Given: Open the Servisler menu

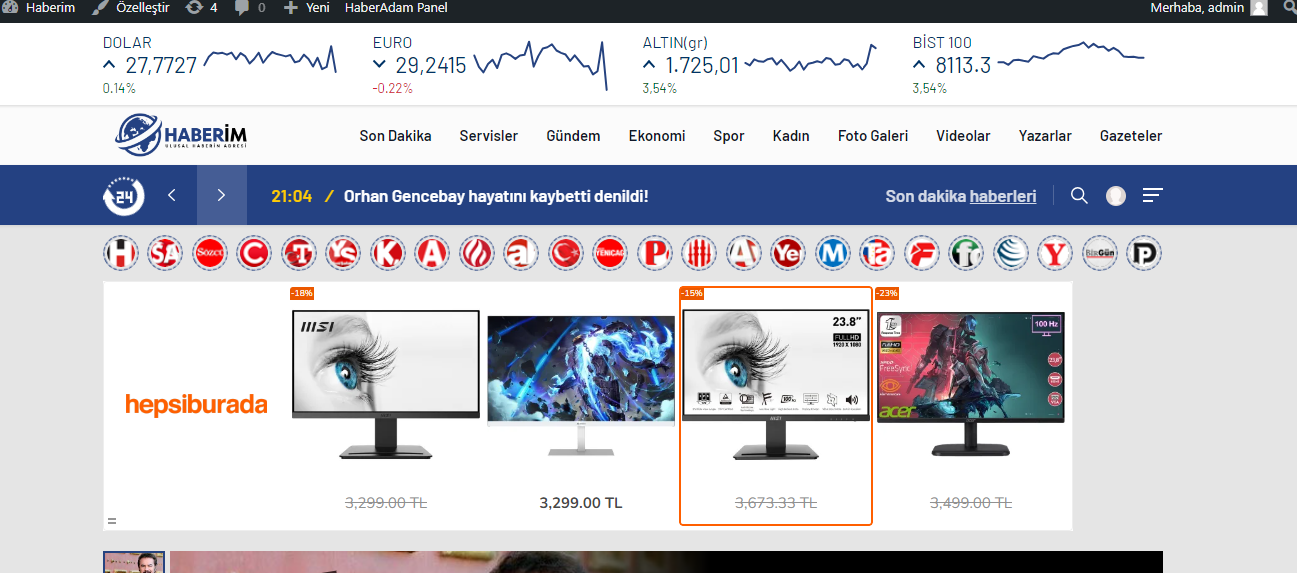Looking at the screenshot, I should pyautogui.click(x=489, y=136).
